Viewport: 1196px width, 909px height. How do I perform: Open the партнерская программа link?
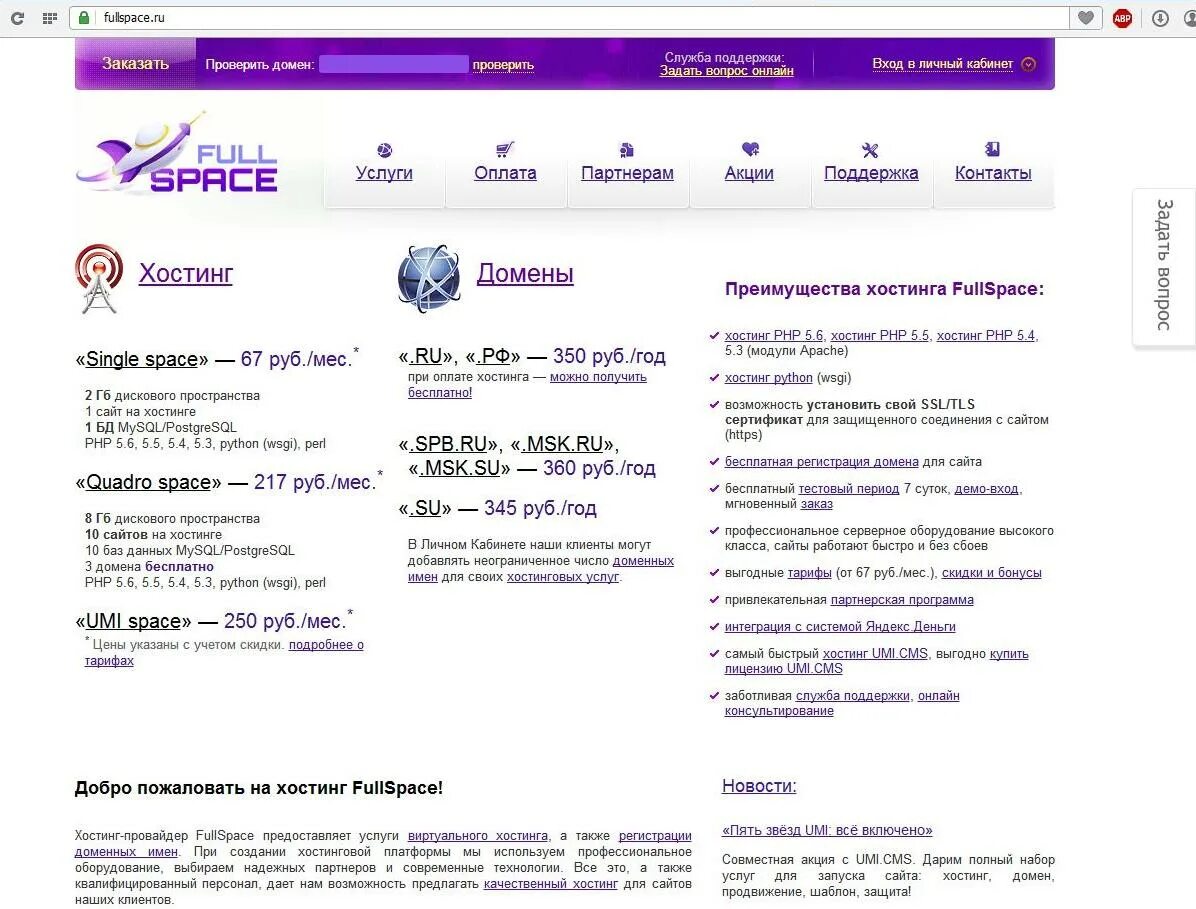(x=902, y=600)
